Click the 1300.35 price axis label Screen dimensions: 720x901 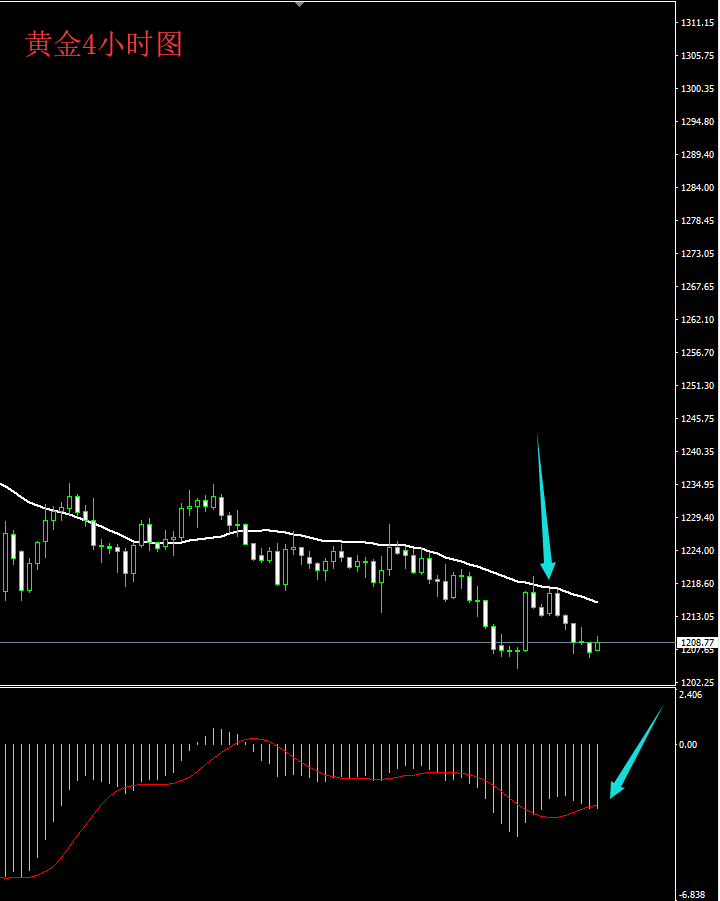pos(697,88)
